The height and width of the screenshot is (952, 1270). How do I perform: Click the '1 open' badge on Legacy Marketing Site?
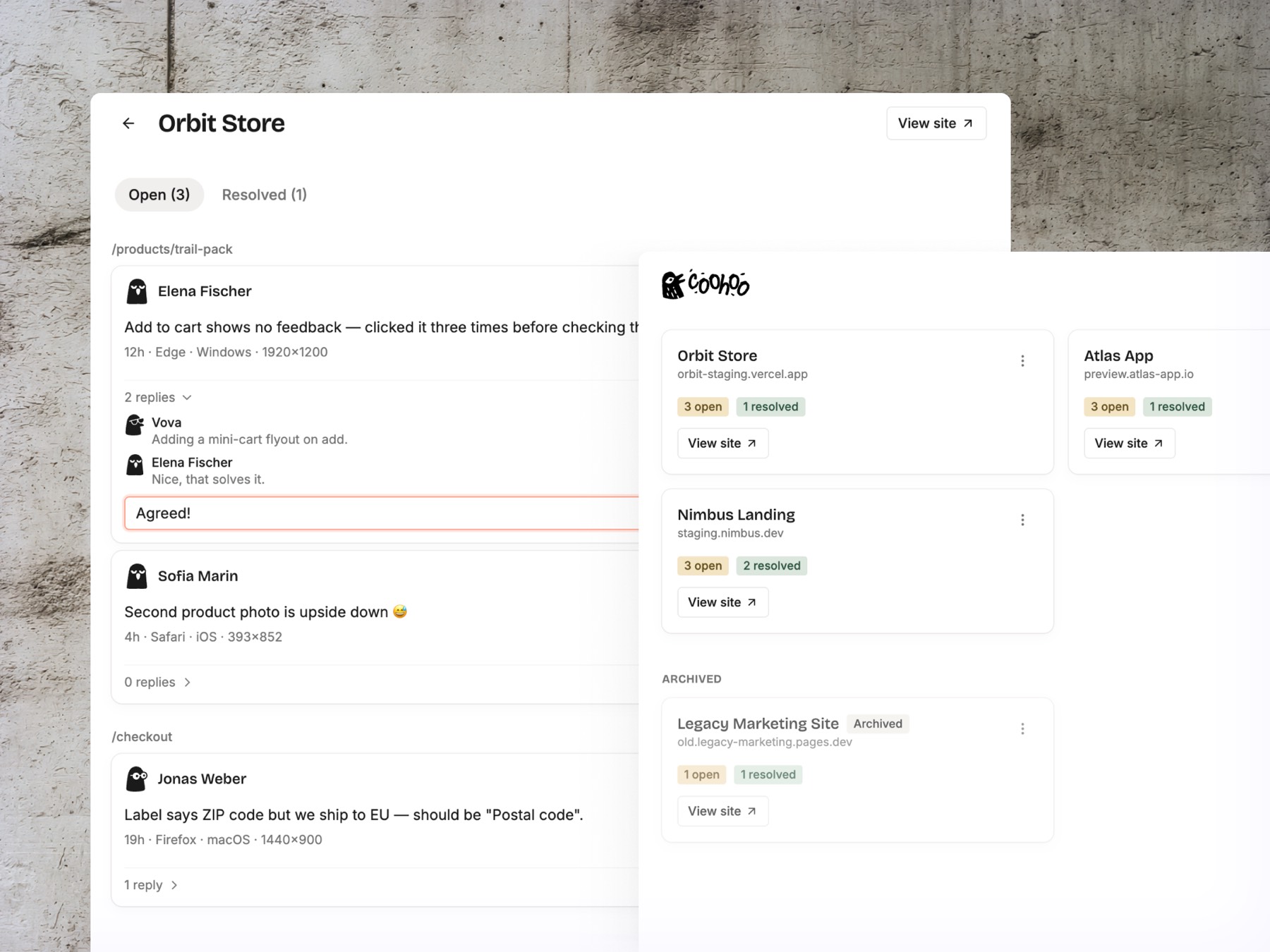(x=701, y=775)
